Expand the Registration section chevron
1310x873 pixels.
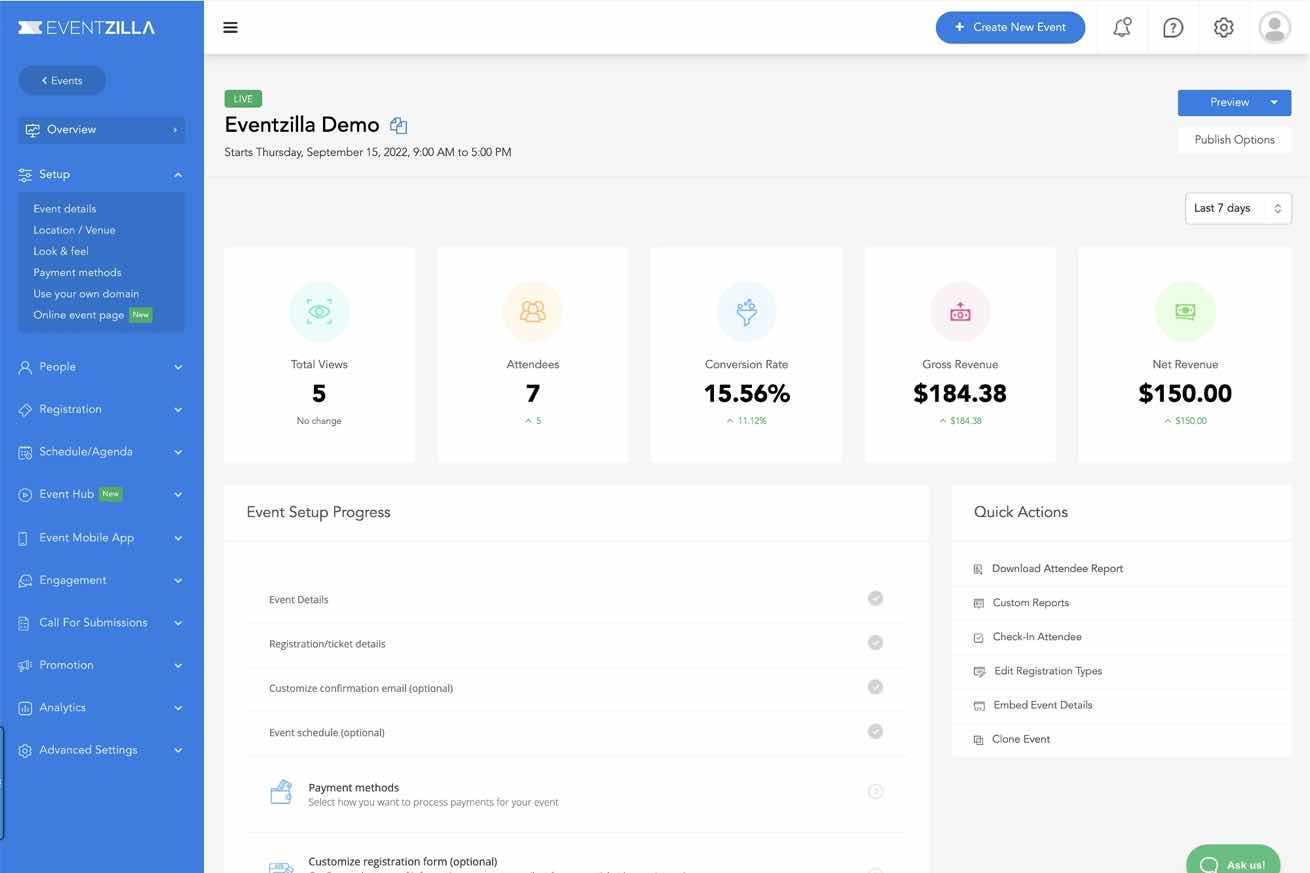click(178, 410)
